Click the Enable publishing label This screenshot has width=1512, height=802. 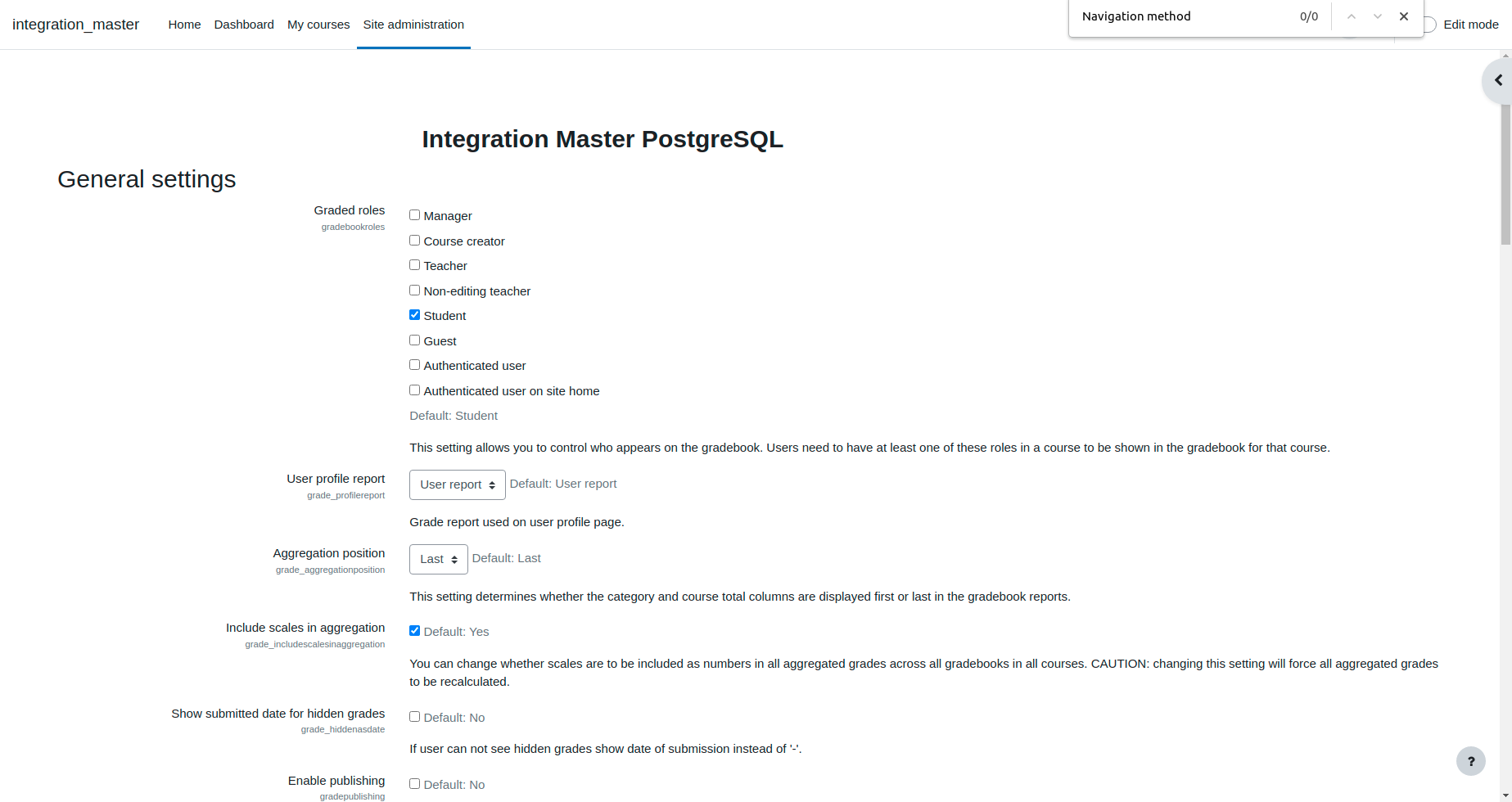(x=336, y=781)
